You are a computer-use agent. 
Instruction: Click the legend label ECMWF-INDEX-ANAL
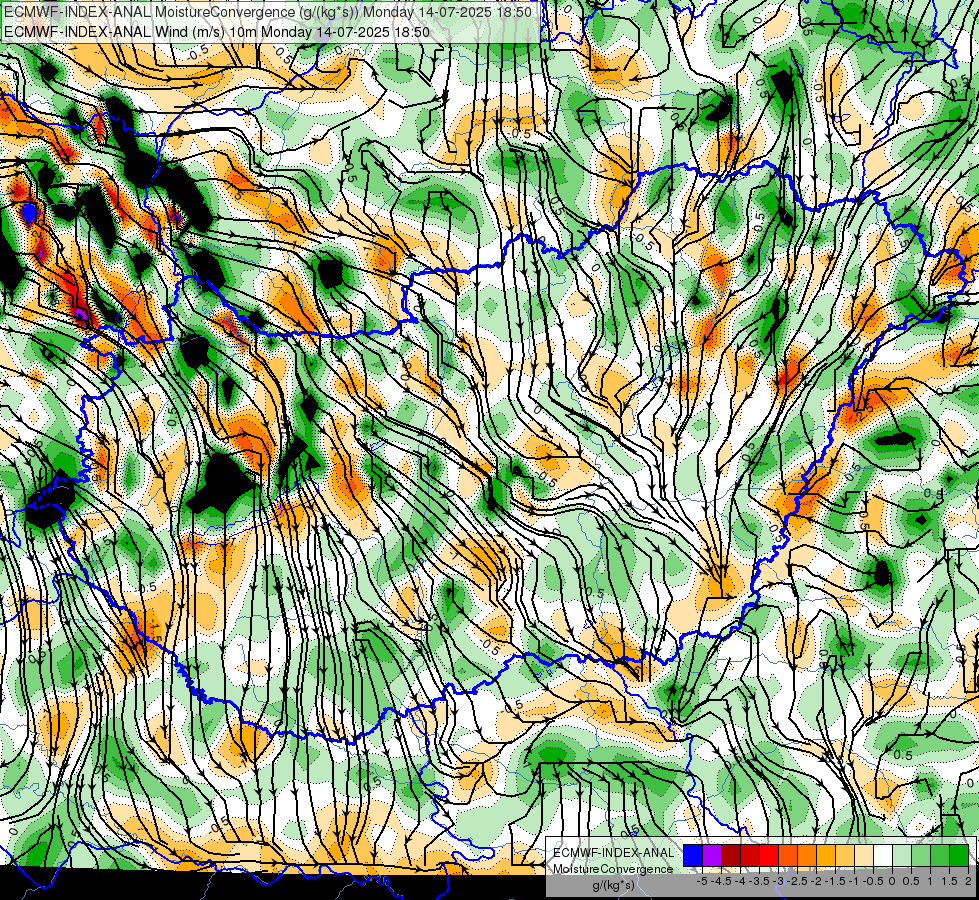click(614, 853)
